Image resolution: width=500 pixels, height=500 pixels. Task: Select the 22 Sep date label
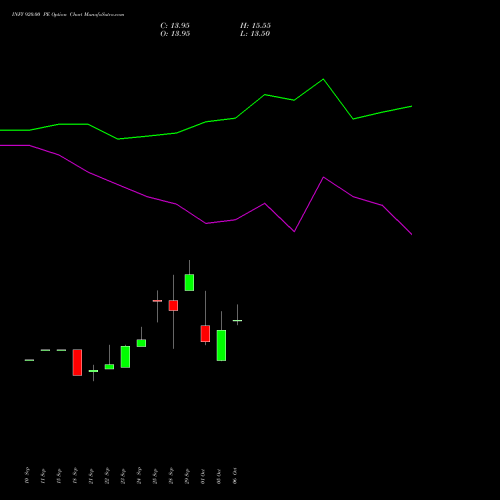tap(107, 475)
